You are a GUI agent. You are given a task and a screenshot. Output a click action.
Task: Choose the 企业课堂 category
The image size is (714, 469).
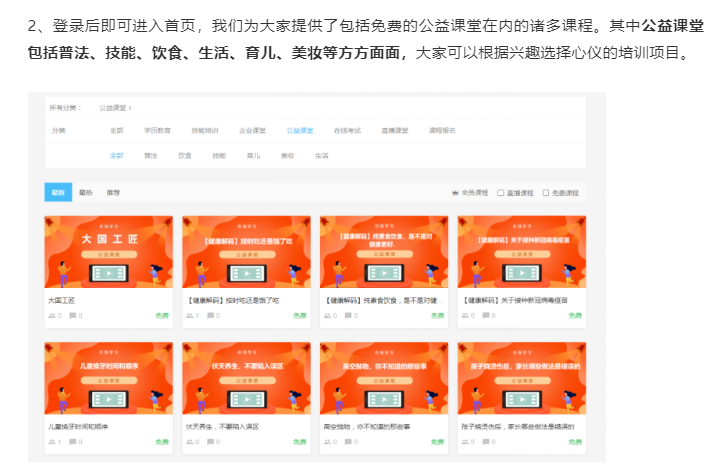(252, 131)
